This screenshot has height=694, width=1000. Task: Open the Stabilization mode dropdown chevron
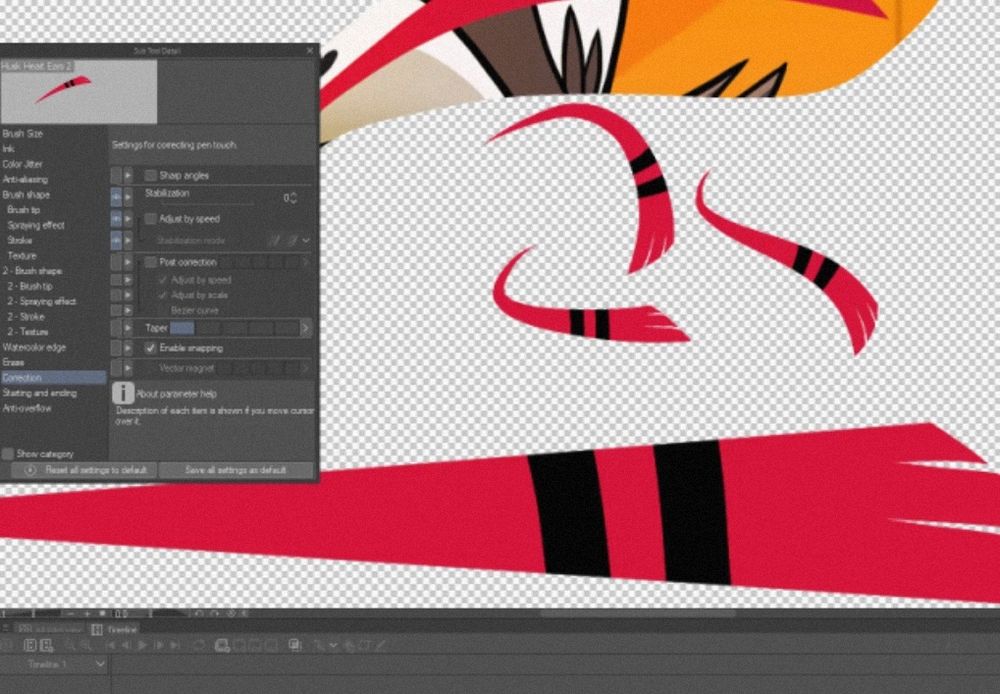pos(306,240)
